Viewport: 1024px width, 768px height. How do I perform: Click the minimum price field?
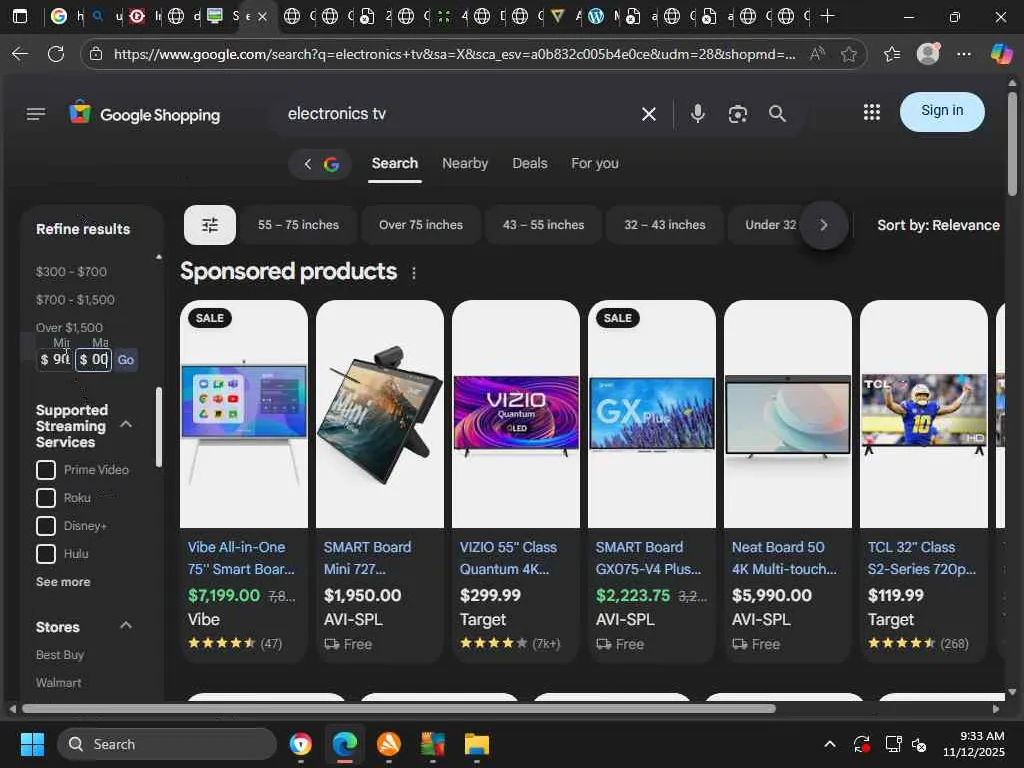pos(55,360)
